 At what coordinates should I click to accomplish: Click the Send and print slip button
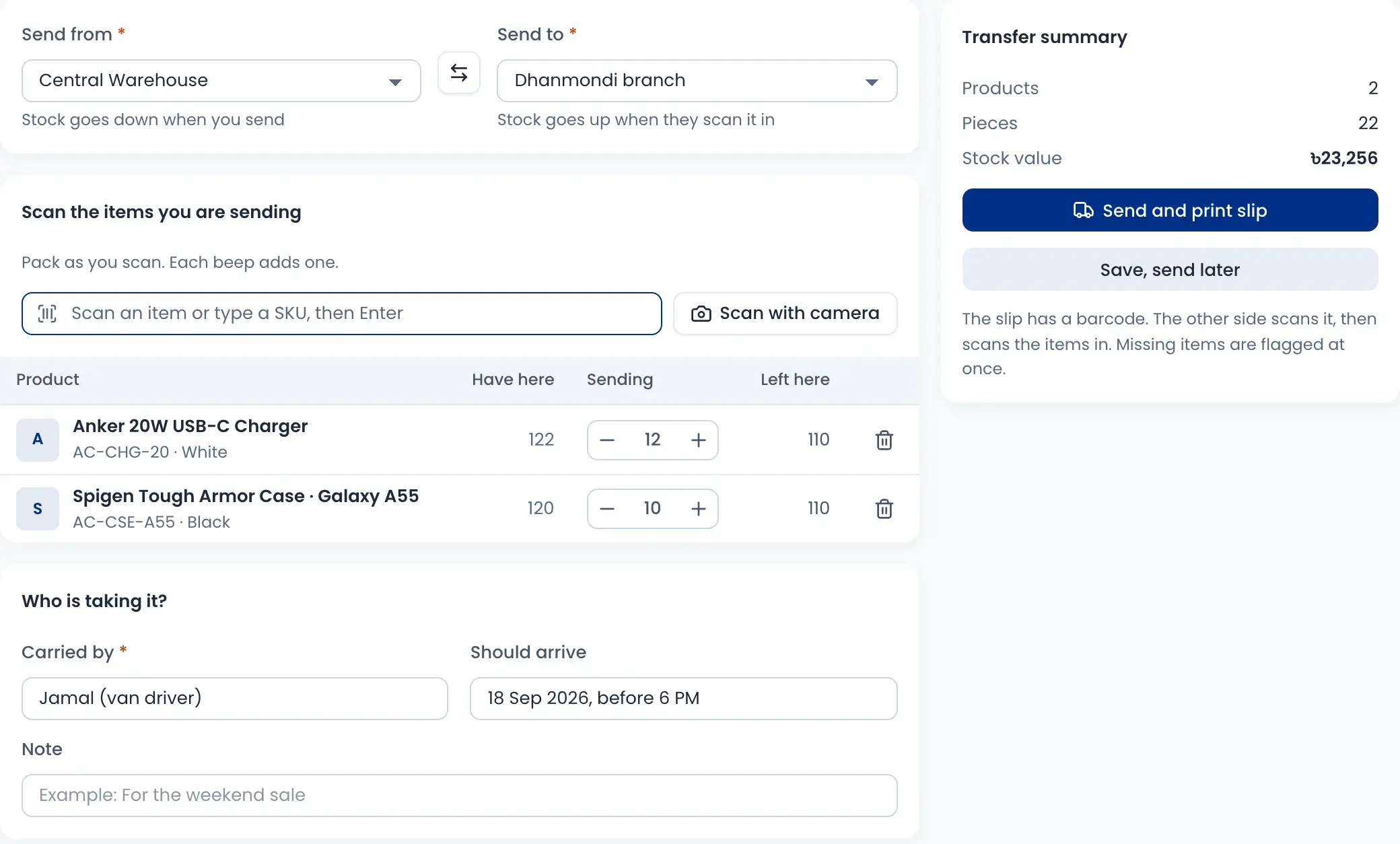click(x=1170, y=210)
